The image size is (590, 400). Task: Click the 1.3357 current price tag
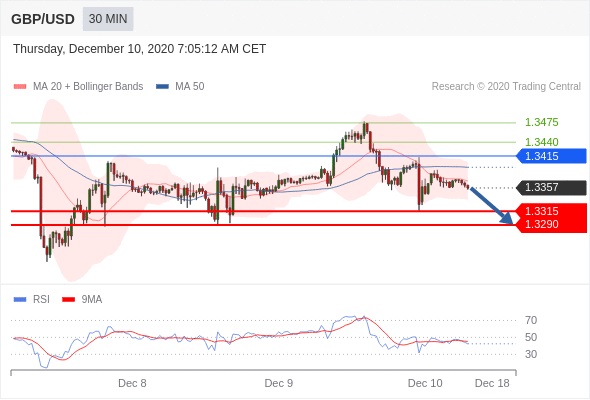(x=551, y=187)
